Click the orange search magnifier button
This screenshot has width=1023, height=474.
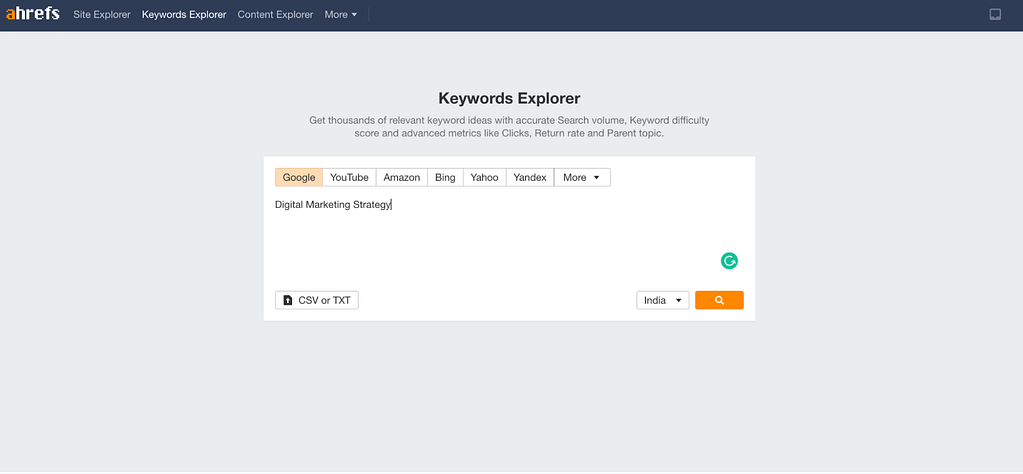(x=719, y=300)
